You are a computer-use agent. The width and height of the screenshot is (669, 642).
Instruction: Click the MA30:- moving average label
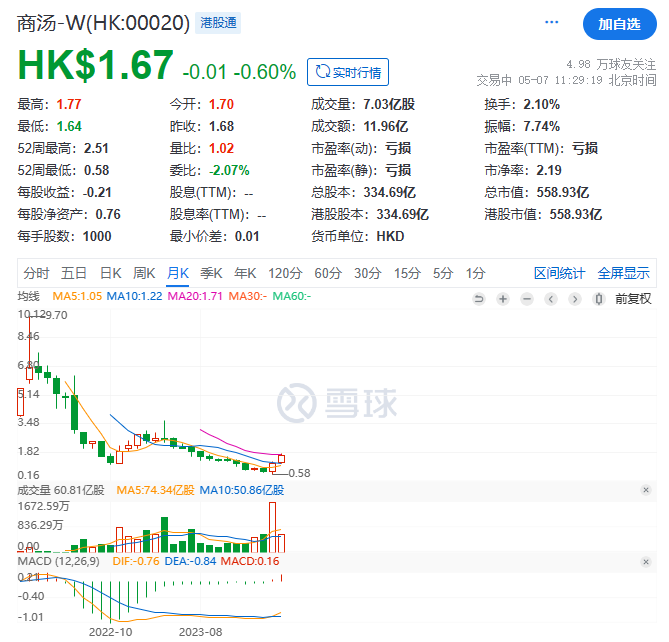pyautogui.click(x=247, y=296)
